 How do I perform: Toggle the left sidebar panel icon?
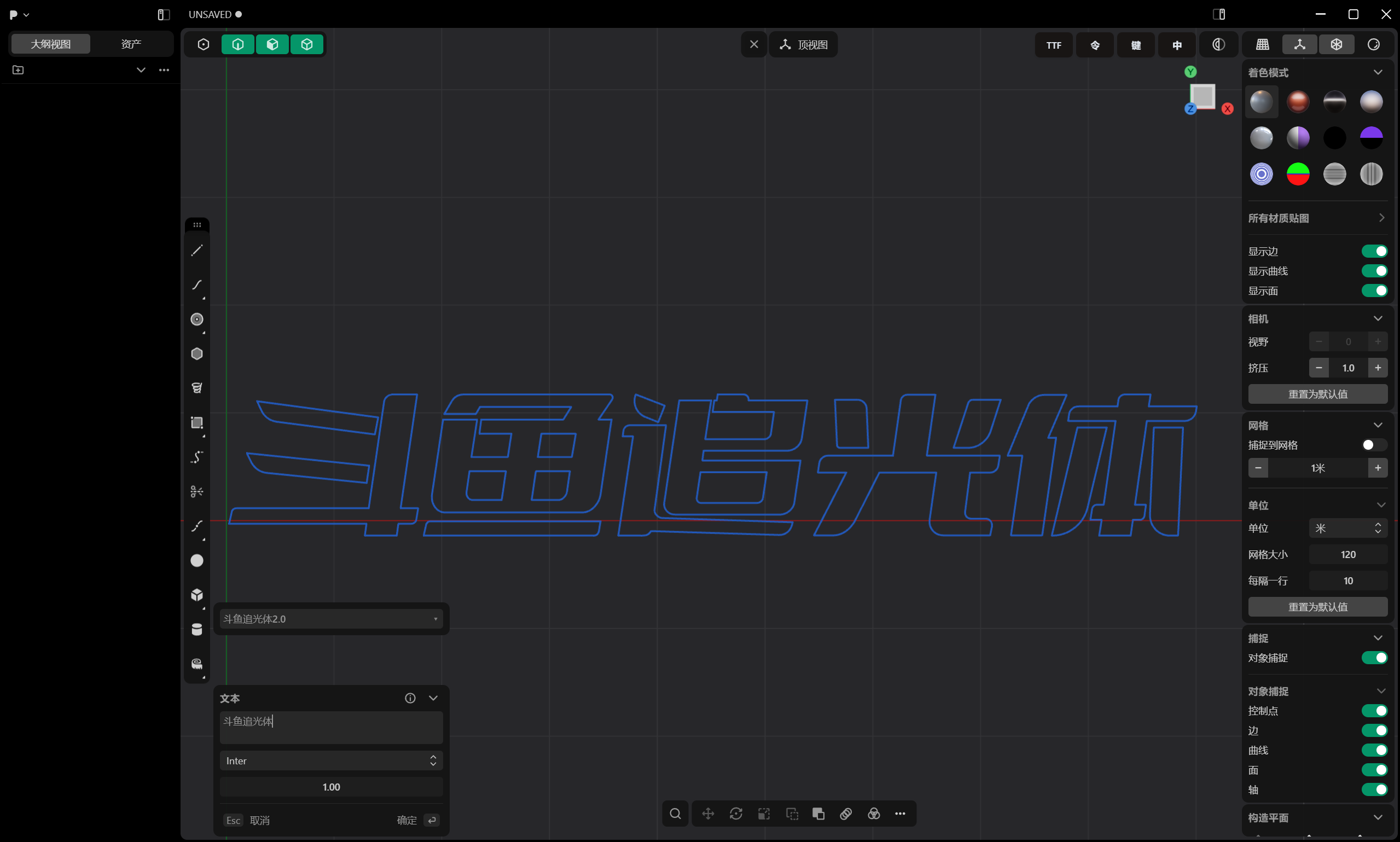point(164,15)
